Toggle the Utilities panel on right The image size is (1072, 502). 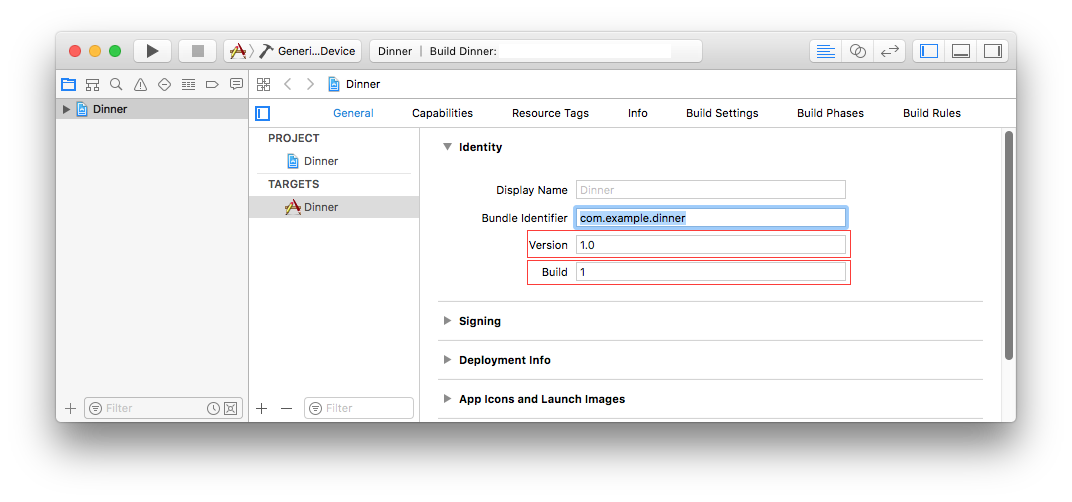(992, 51)
